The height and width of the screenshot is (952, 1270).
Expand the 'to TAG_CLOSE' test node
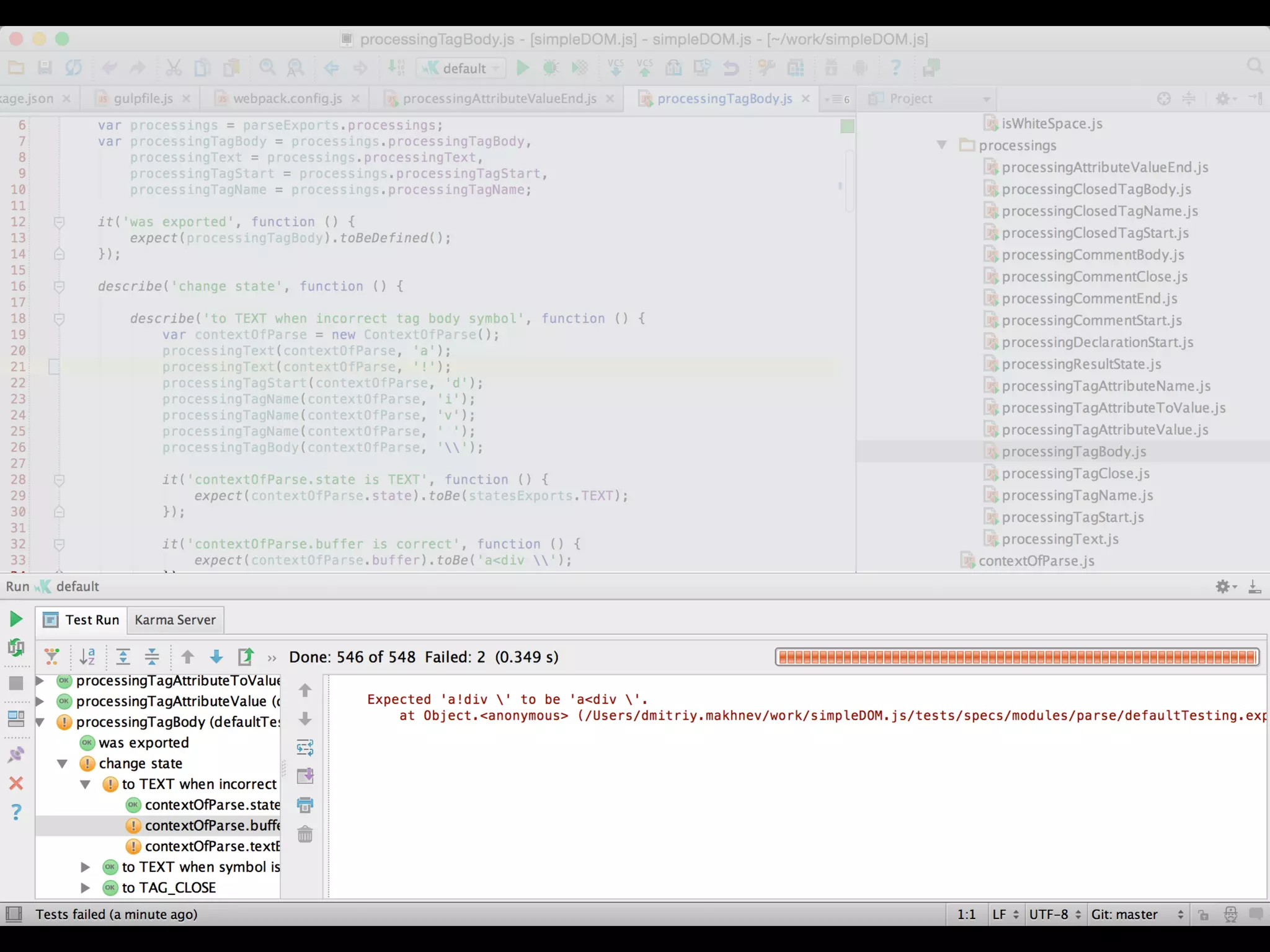pos(86,888)
